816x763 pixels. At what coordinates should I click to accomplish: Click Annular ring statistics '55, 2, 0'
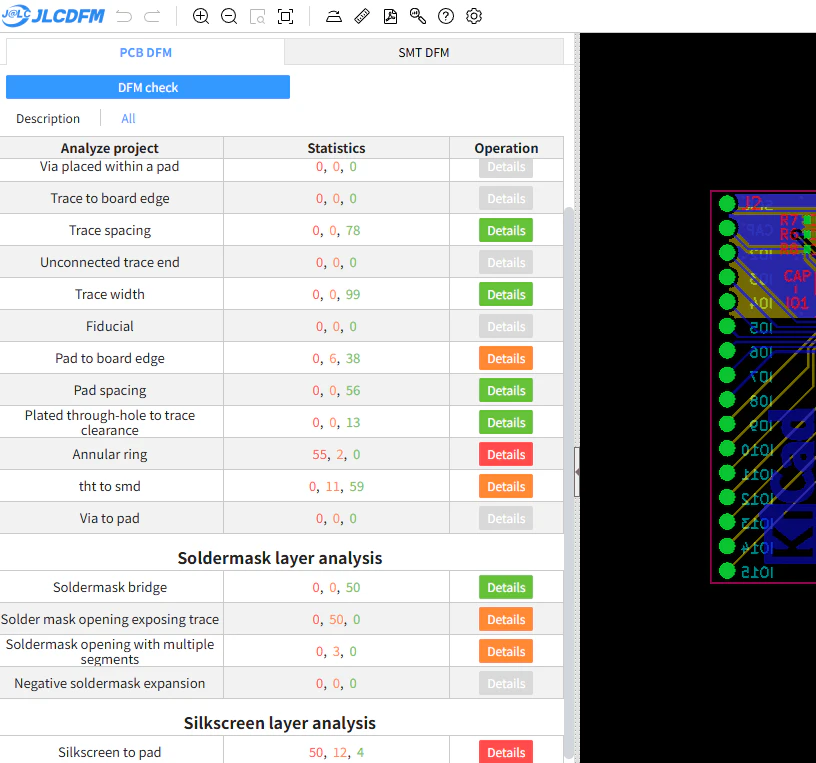click(336, 454)
